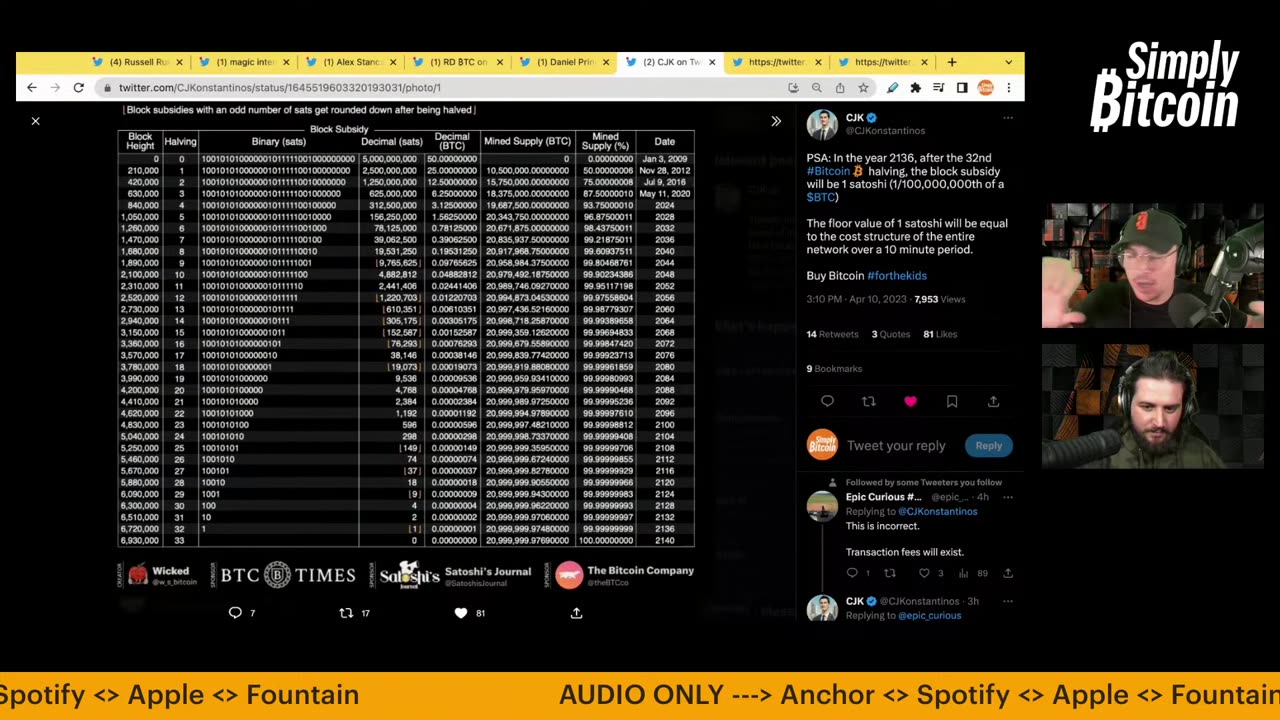The height and width of the screenshot is (720, 1280).
Task: Retweet using the sidebar retweet icon
Action: pos(868,401)
